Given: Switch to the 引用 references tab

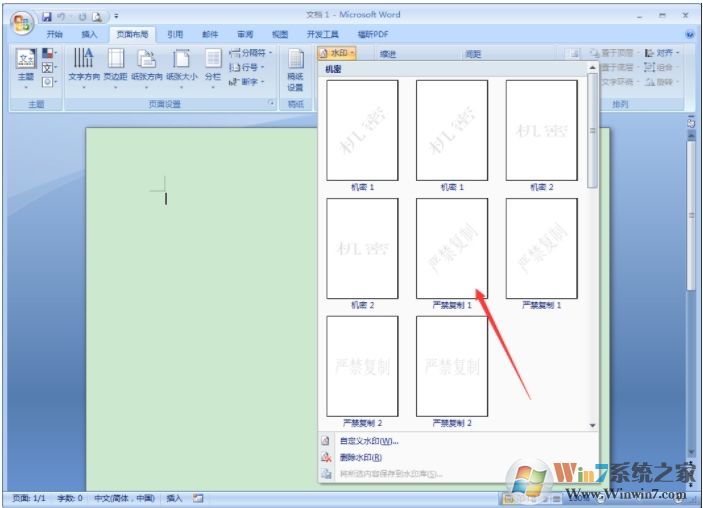Looking at the screenshot, I should click(x=175, y=34).
